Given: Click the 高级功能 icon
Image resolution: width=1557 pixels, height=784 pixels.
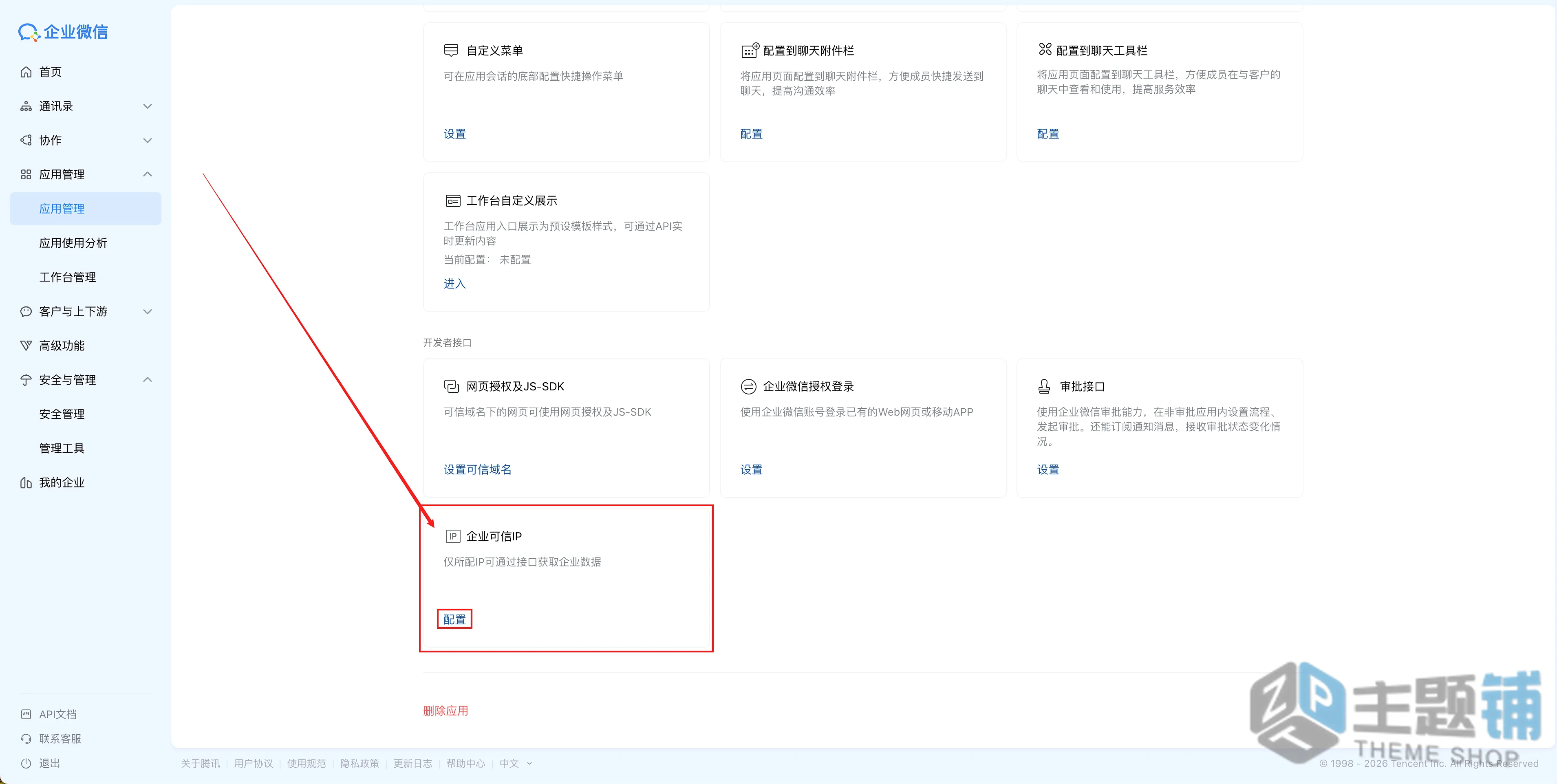Looking at the screenshot, I should tap(26, 346).
